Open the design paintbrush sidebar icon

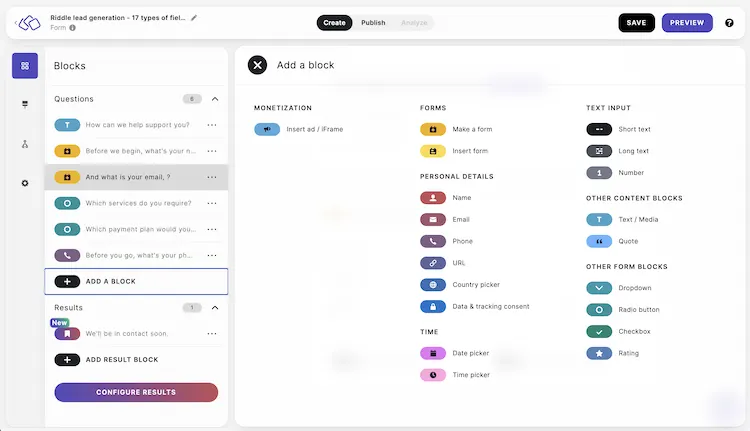[x=25, y=104]
